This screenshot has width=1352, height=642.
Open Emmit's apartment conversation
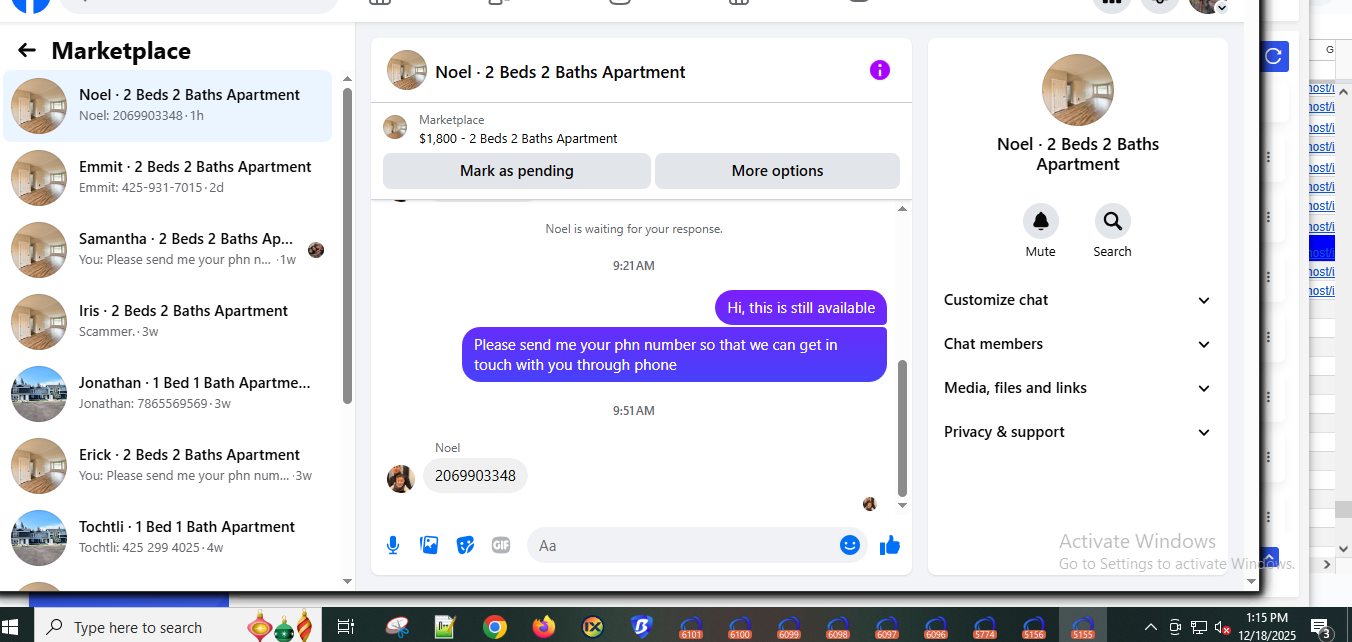point(168,177)
